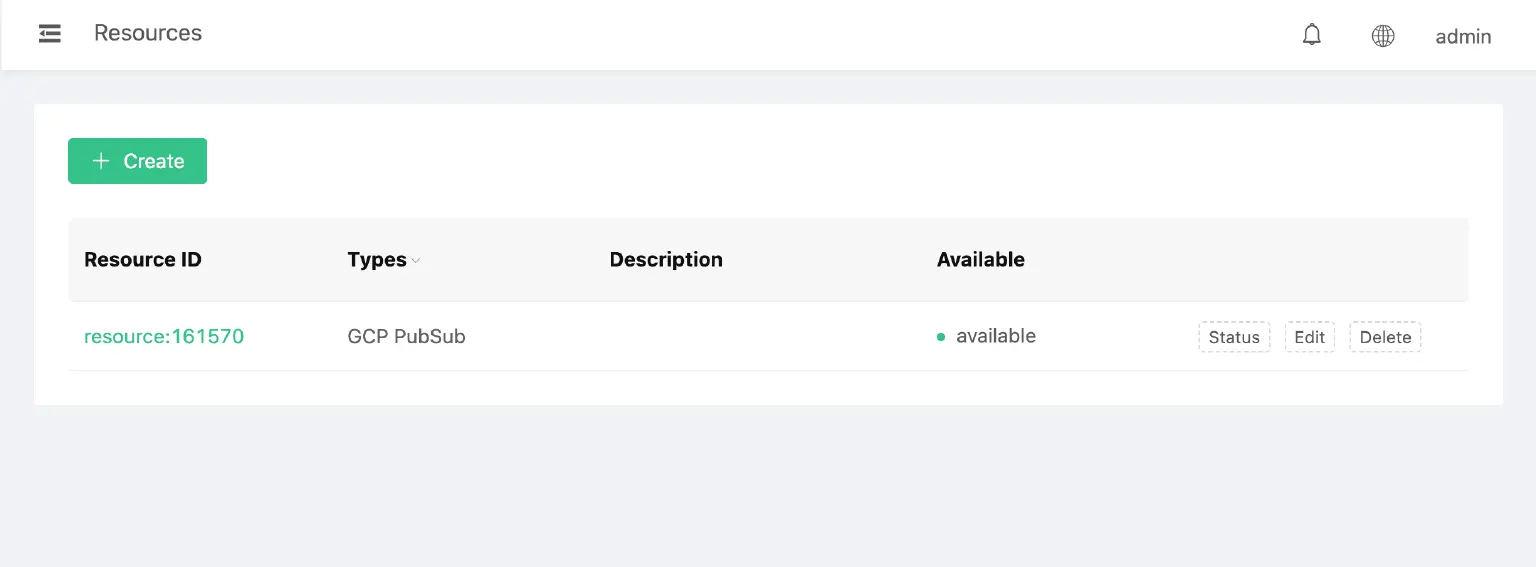Click the Description column header

point(666,260)
